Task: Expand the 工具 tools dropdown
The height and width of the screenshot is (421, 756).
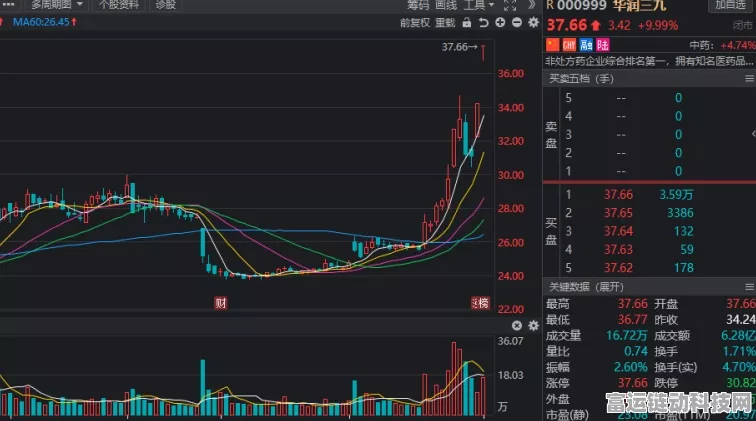Action: [x=479, y=5]
